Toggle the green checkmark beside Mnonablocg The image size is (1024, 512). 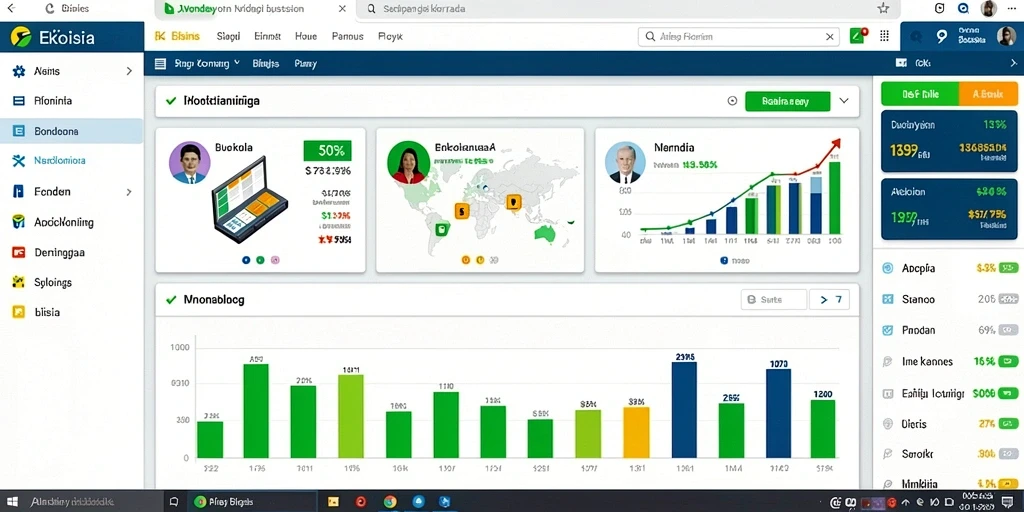171,300
